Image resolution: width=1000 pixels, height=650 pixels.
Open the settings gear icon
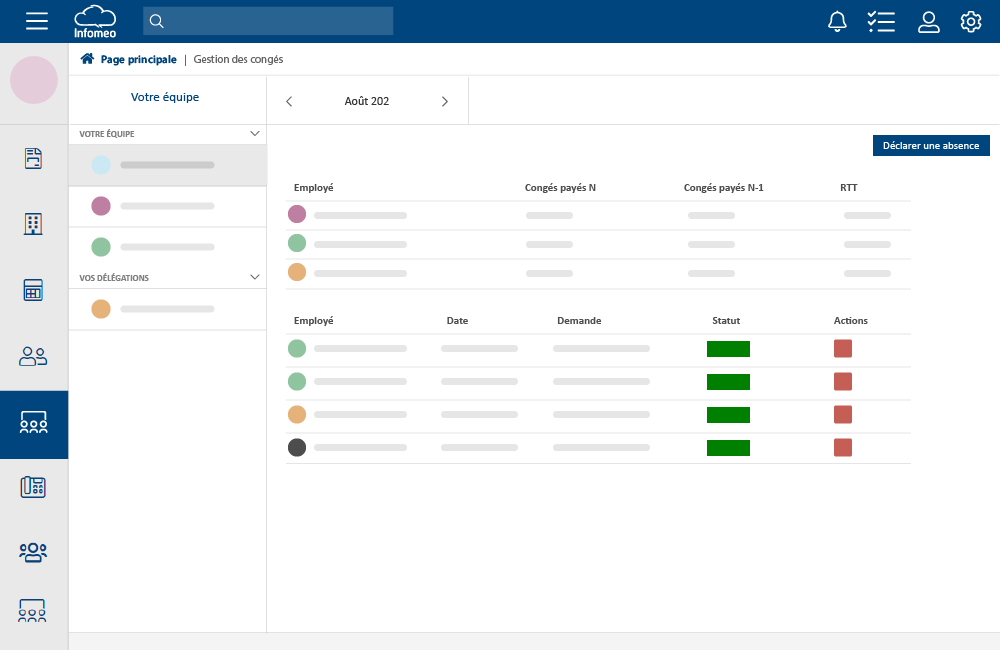pos(971,21)
